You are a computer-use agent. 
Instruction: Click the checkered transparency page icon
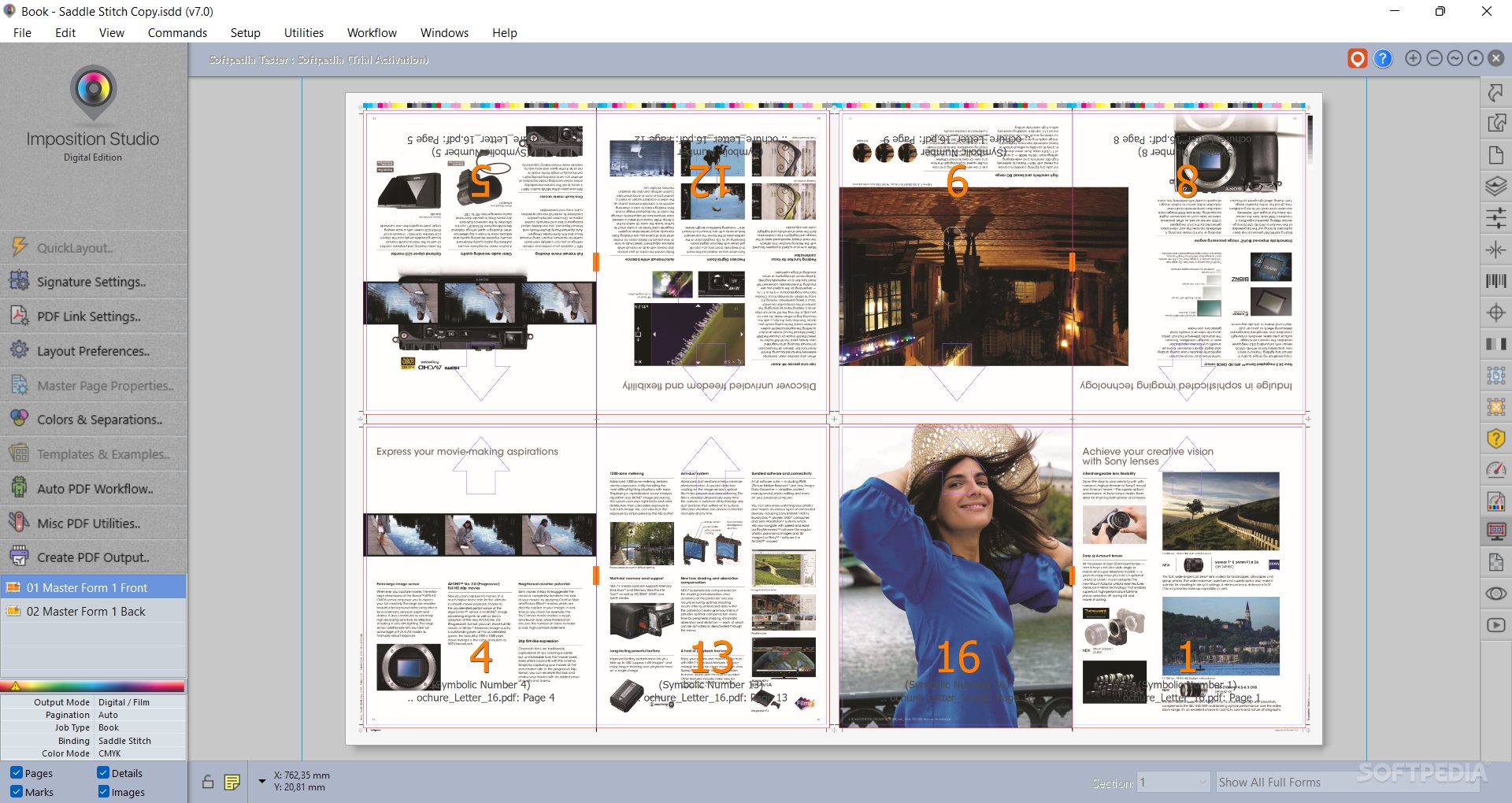click(x=1495, y=562)
